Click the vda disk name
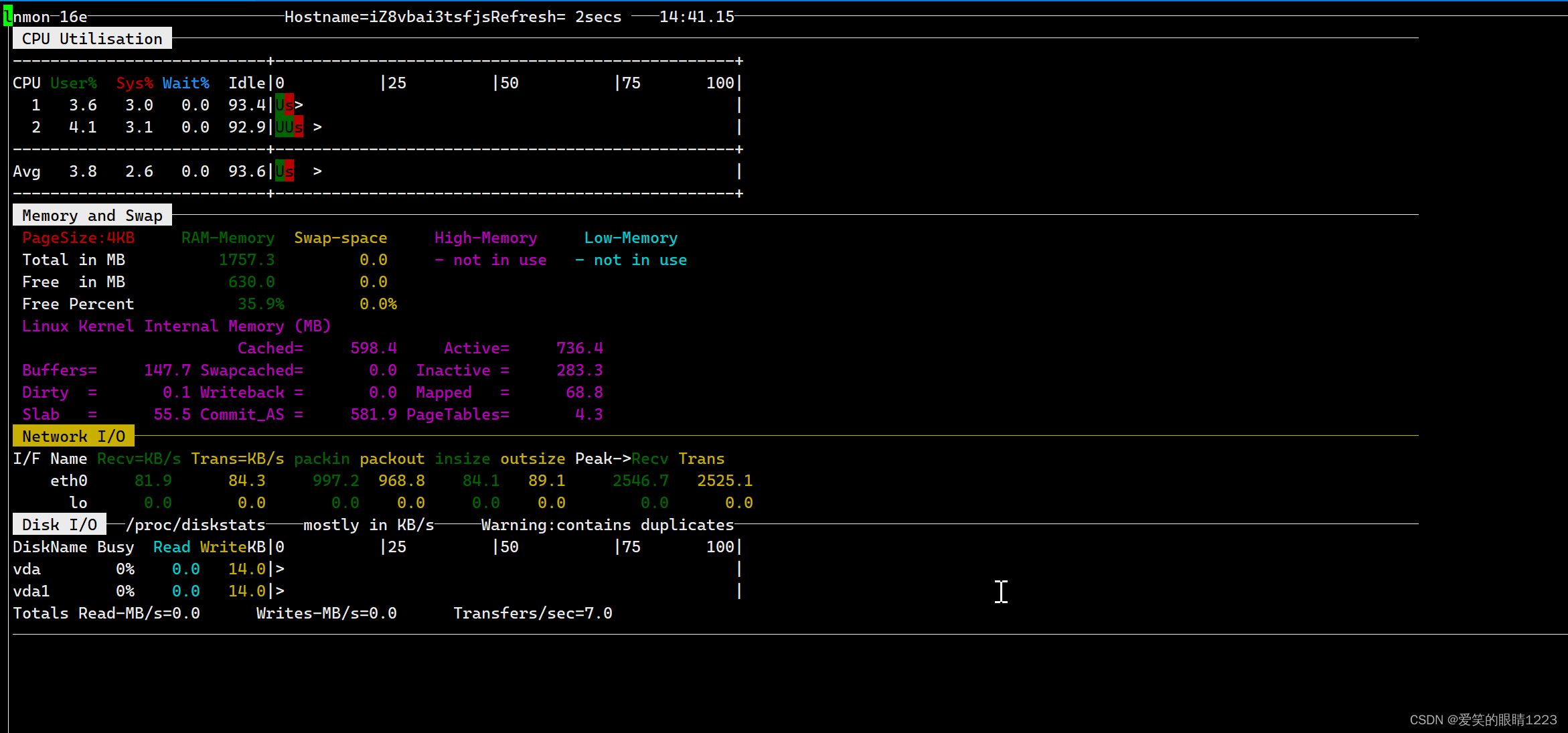 point(27,569)
